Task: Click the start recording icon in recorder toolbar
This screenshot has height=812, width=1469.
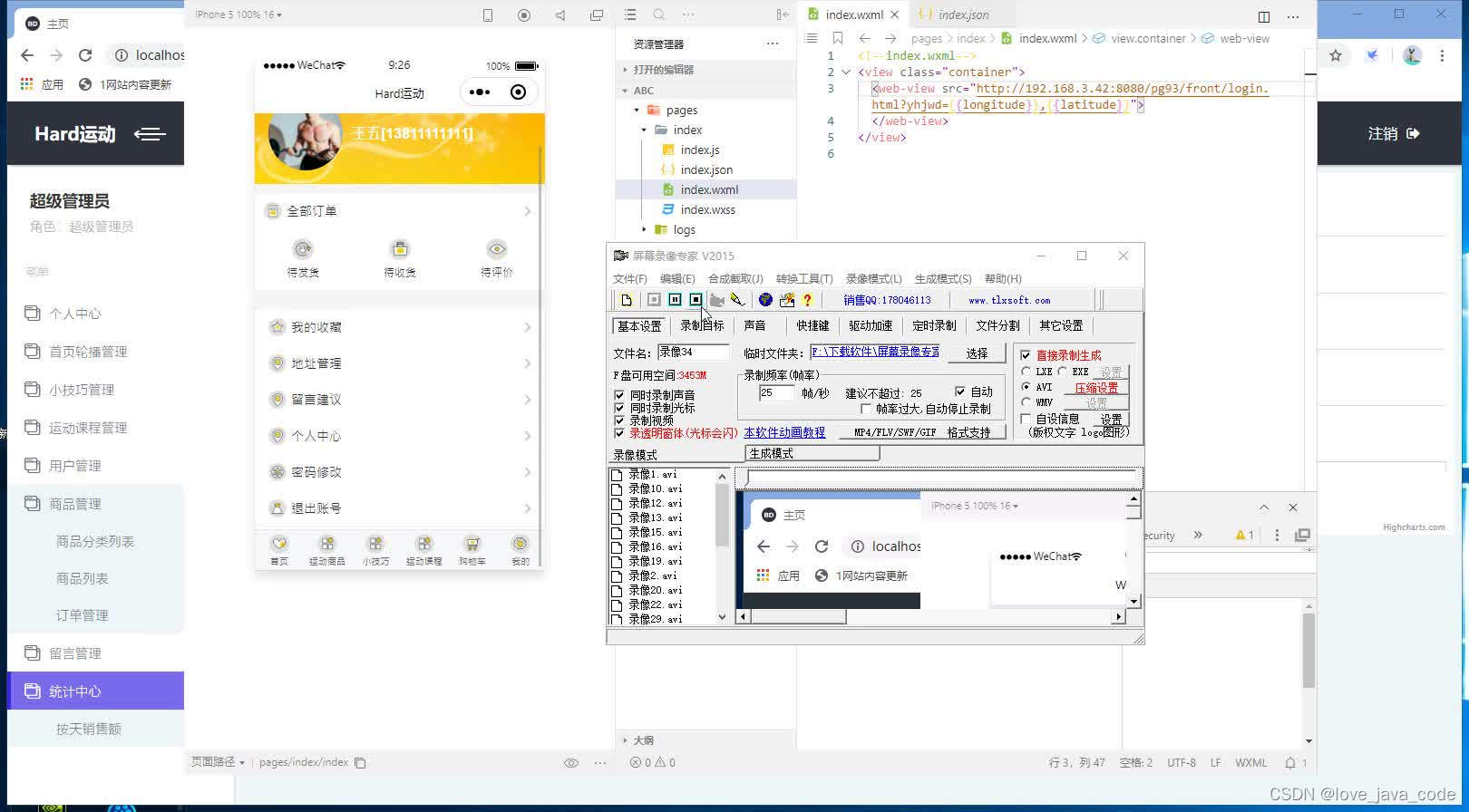Action: click(x=654, y=300)
